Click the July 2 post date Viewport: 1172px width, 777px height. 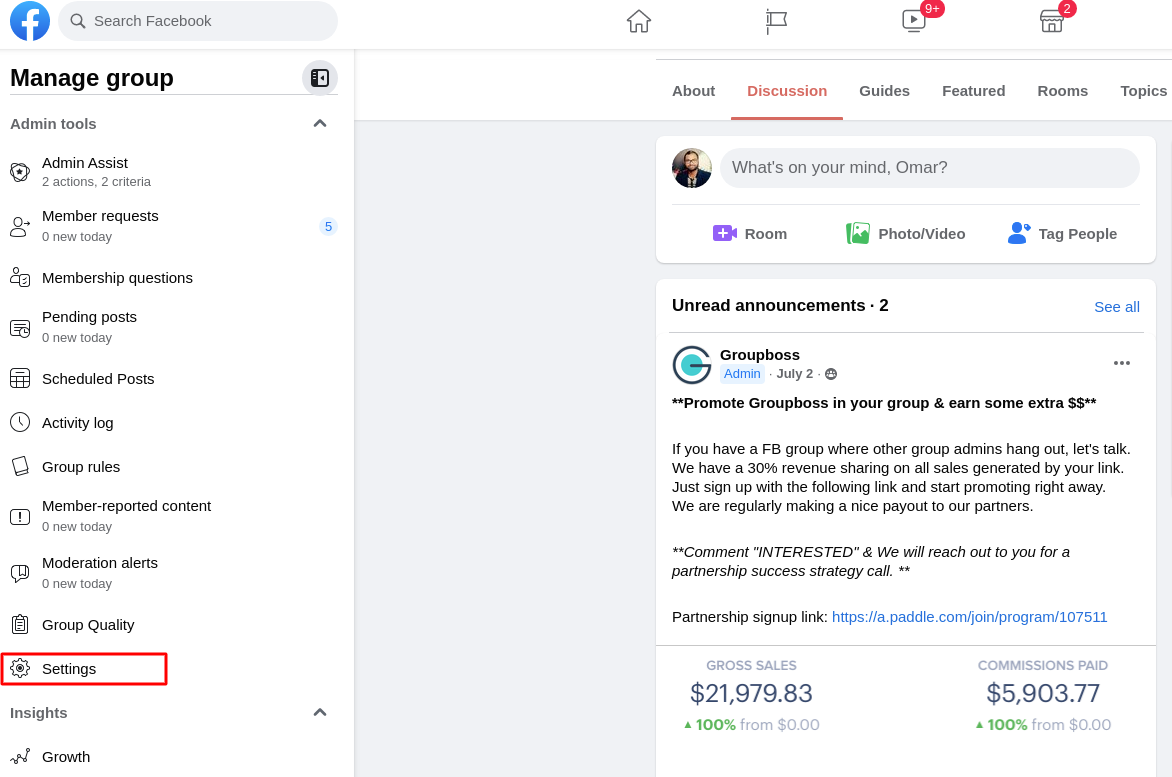(795, 374)
